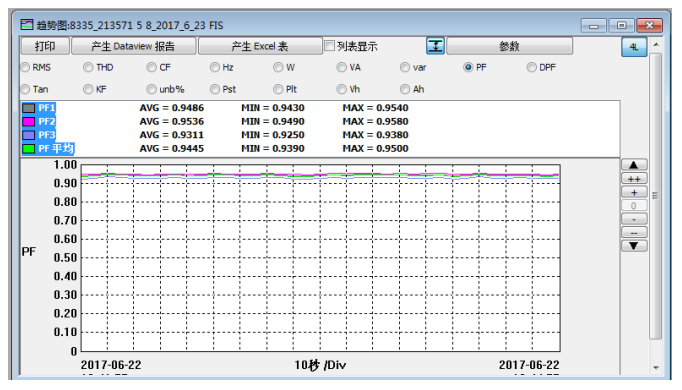Select the Hz radio button
Screen dimensions: 682x390
pyautogui.click(x=215, y=67)
